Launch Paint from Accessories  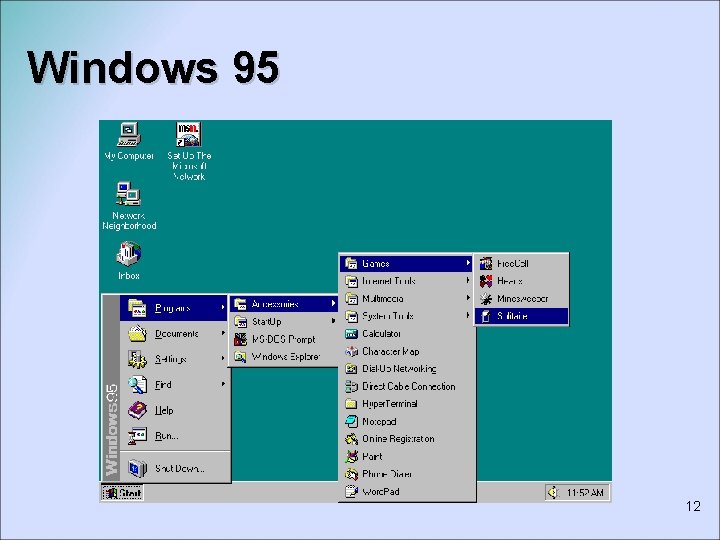pos(406,456)
